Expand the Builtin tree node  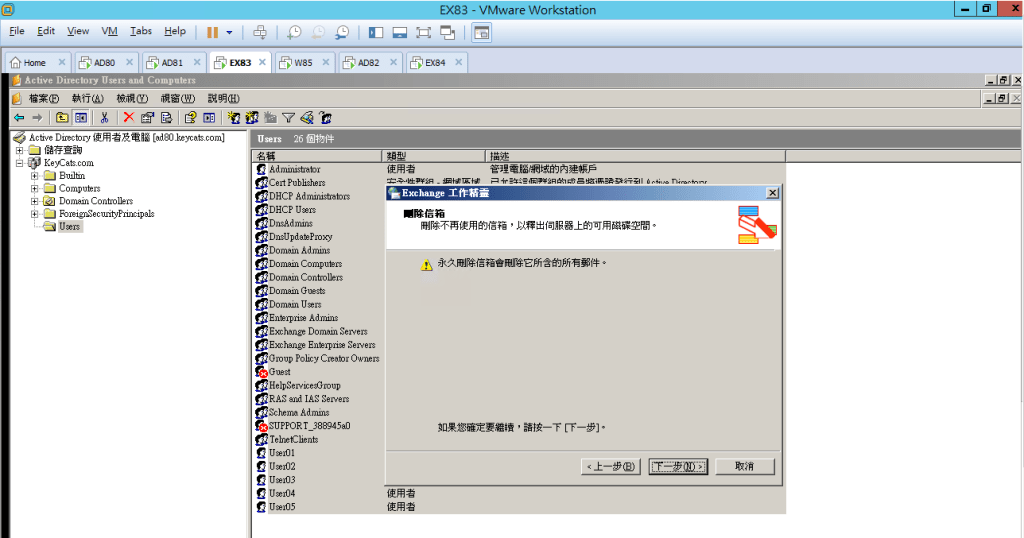[x=34, y=175]
